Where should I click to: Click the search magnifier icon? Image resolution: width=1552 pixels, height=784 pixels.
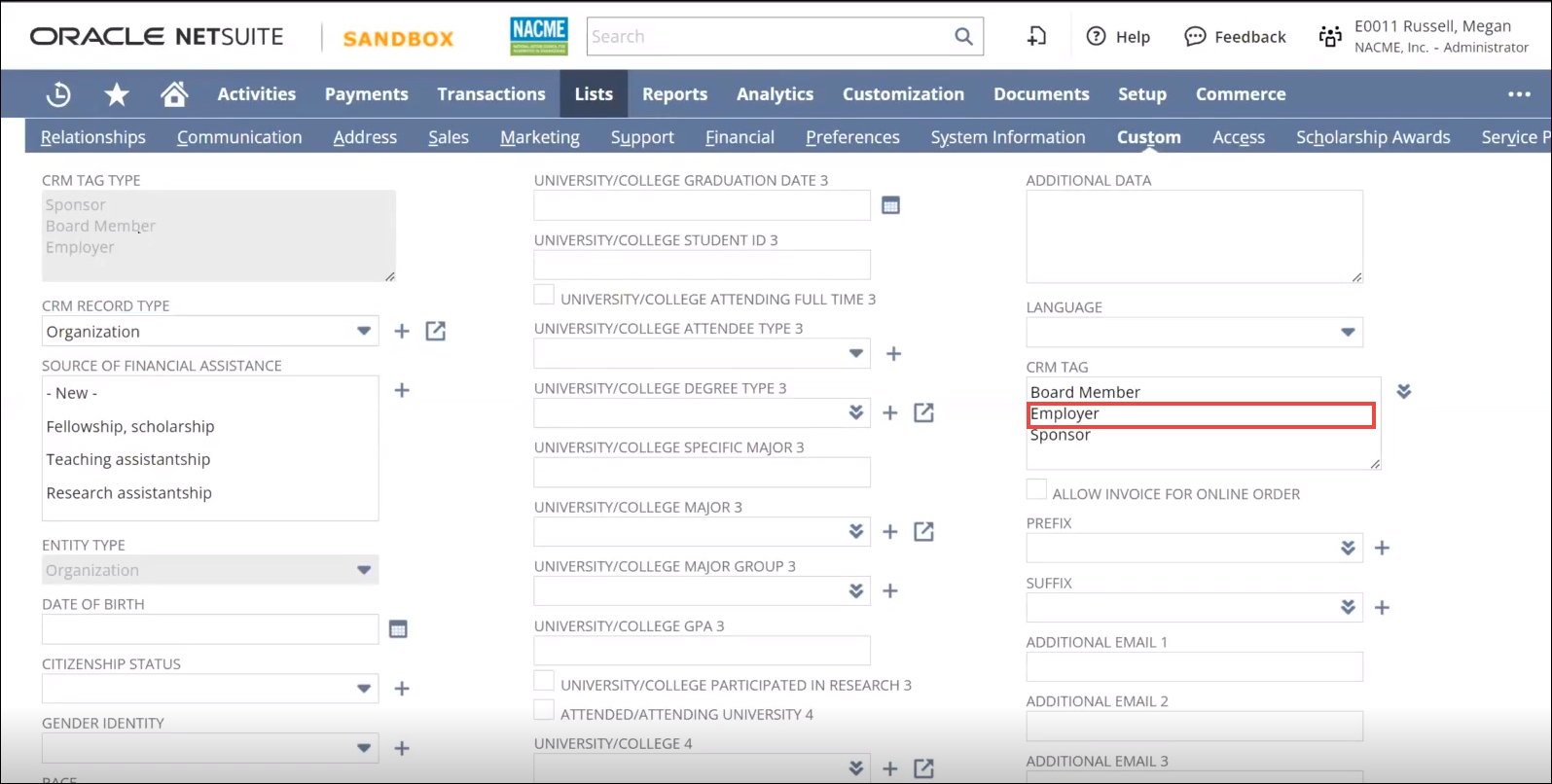[963, 37]
